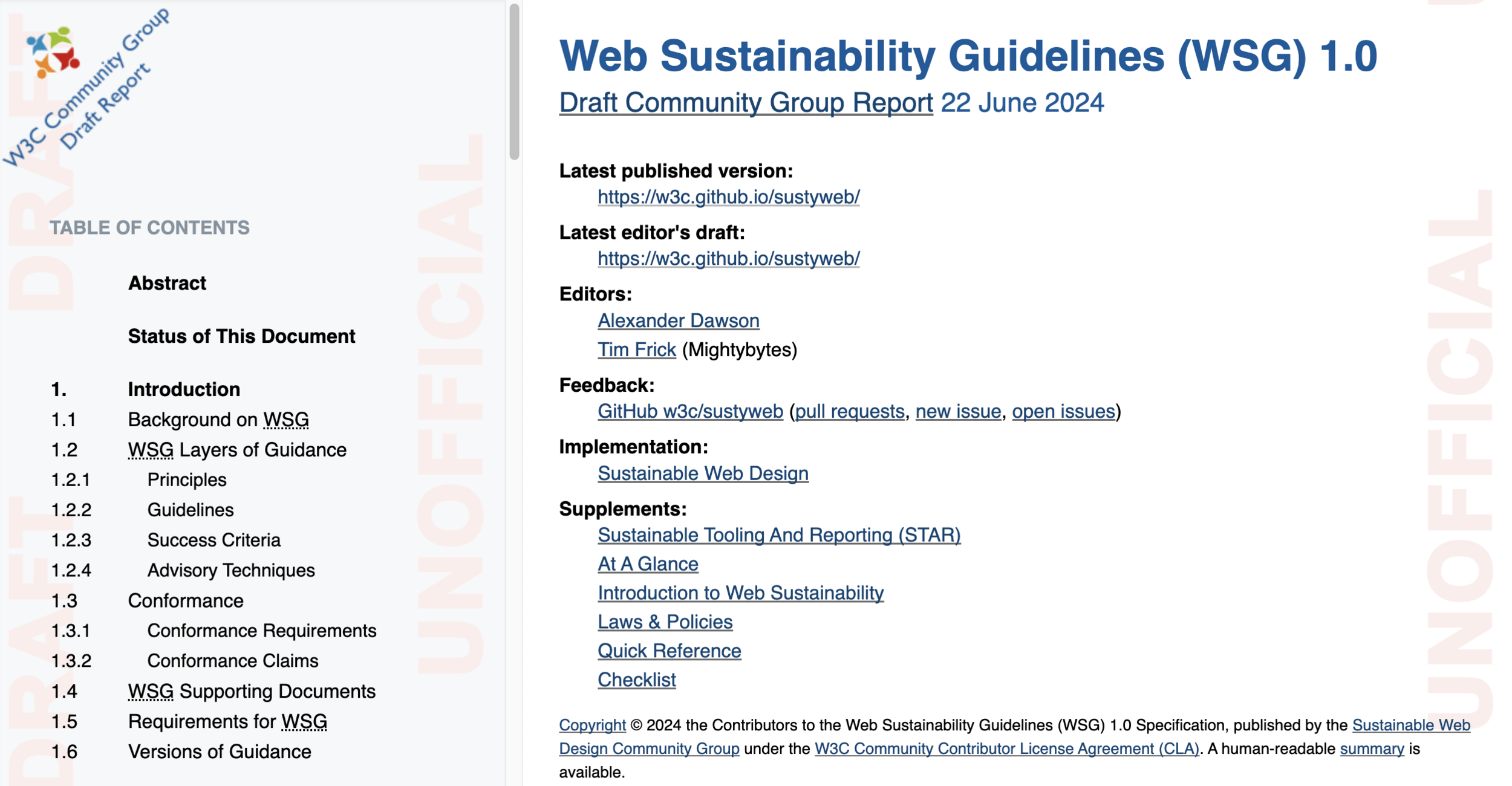Navigate to 1.6 Versions of Guidance
Viewport: 1512px width, 786px height.
click(219, 752)
